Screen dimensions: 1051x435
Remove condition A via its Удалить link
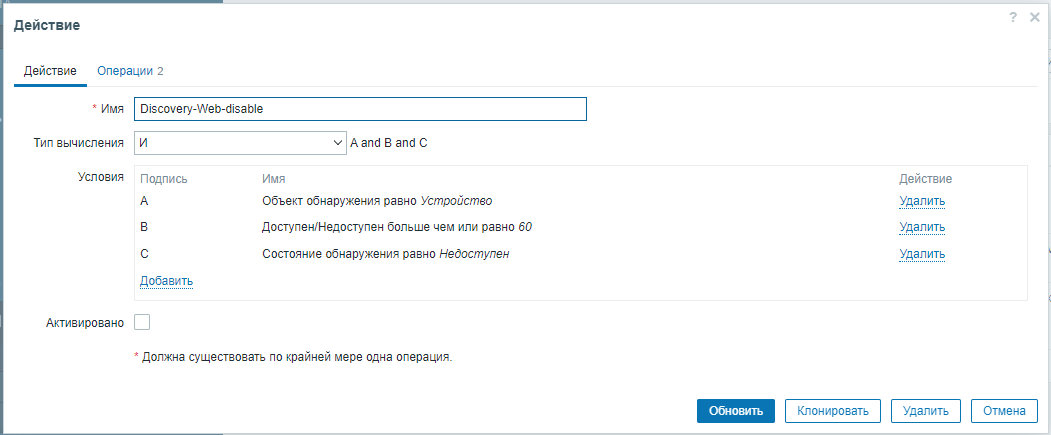click(x=921, y=200)
